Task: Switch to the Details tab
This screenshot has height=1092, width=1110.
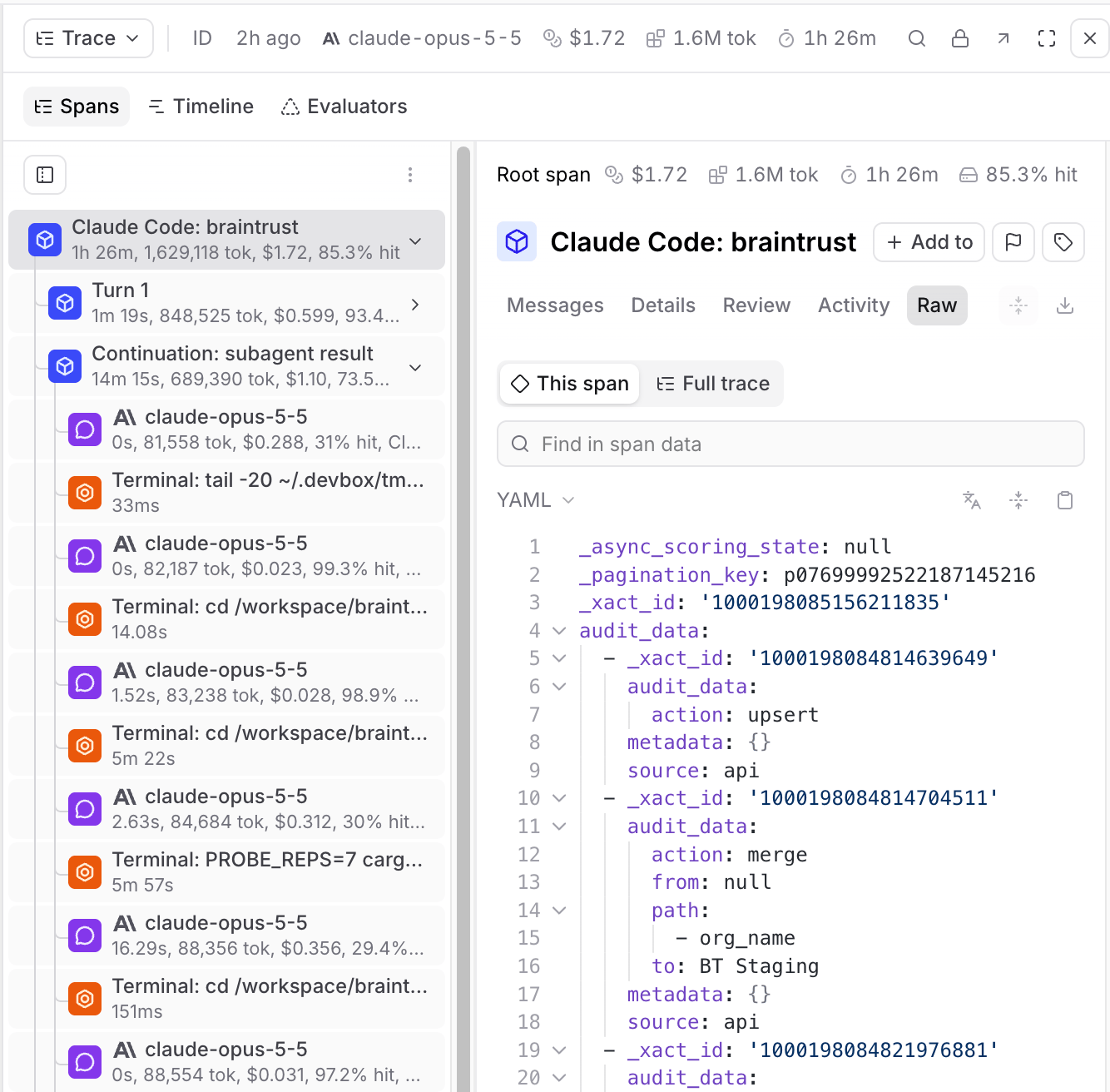Action: click(x=663, y=305)
